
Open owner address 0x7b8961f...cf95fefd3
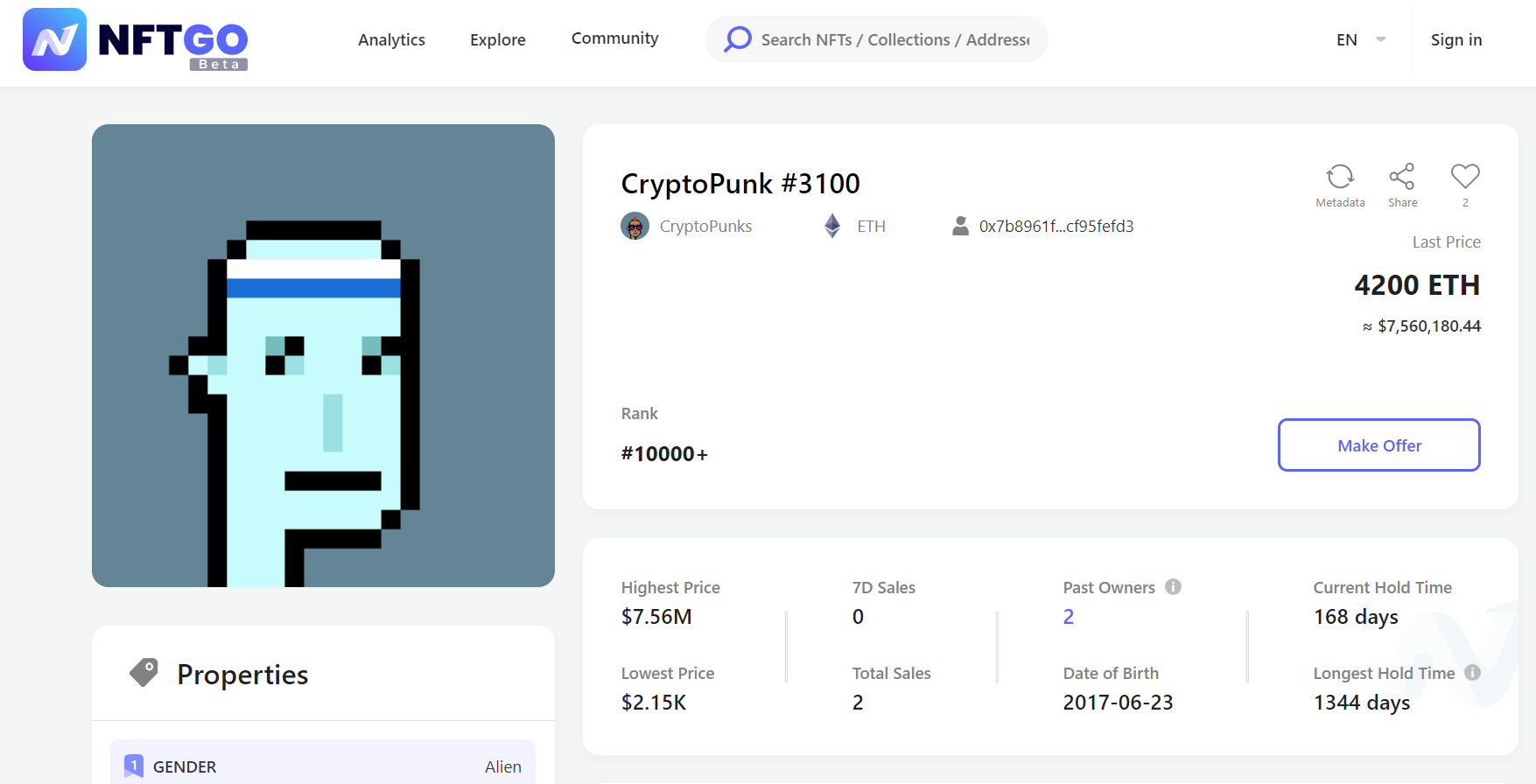tap(1056, 226)
